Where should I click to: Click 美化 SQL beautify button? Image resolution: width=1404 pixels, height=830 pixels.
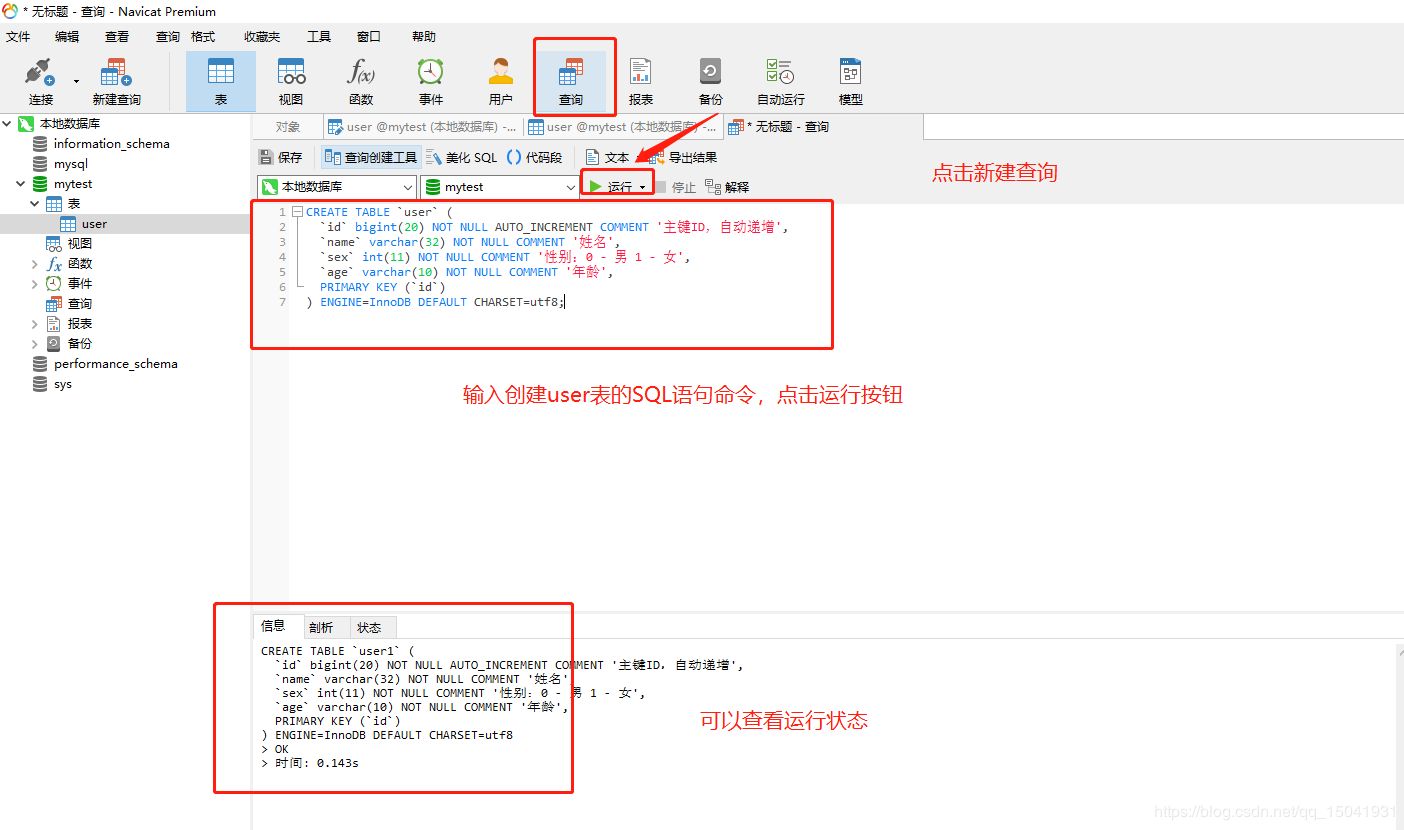462,157
